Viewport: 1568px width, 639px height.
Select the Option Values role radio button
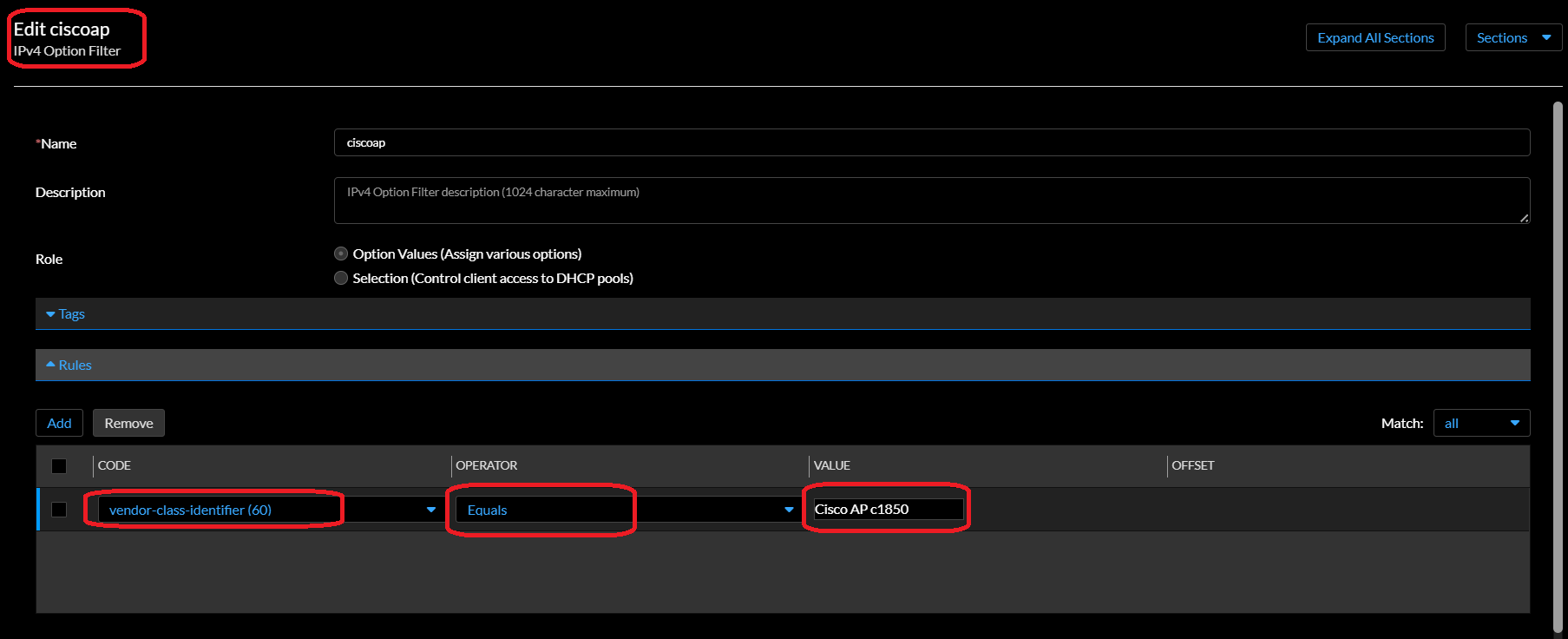[x=341, y=254]
